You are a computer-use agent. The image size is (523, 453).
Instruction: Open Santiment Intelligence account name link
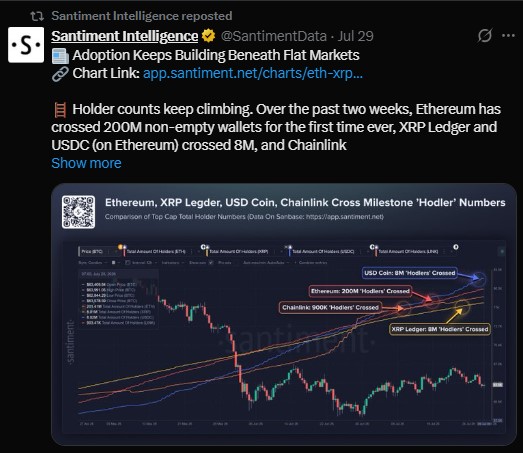[x=124, y=36]
